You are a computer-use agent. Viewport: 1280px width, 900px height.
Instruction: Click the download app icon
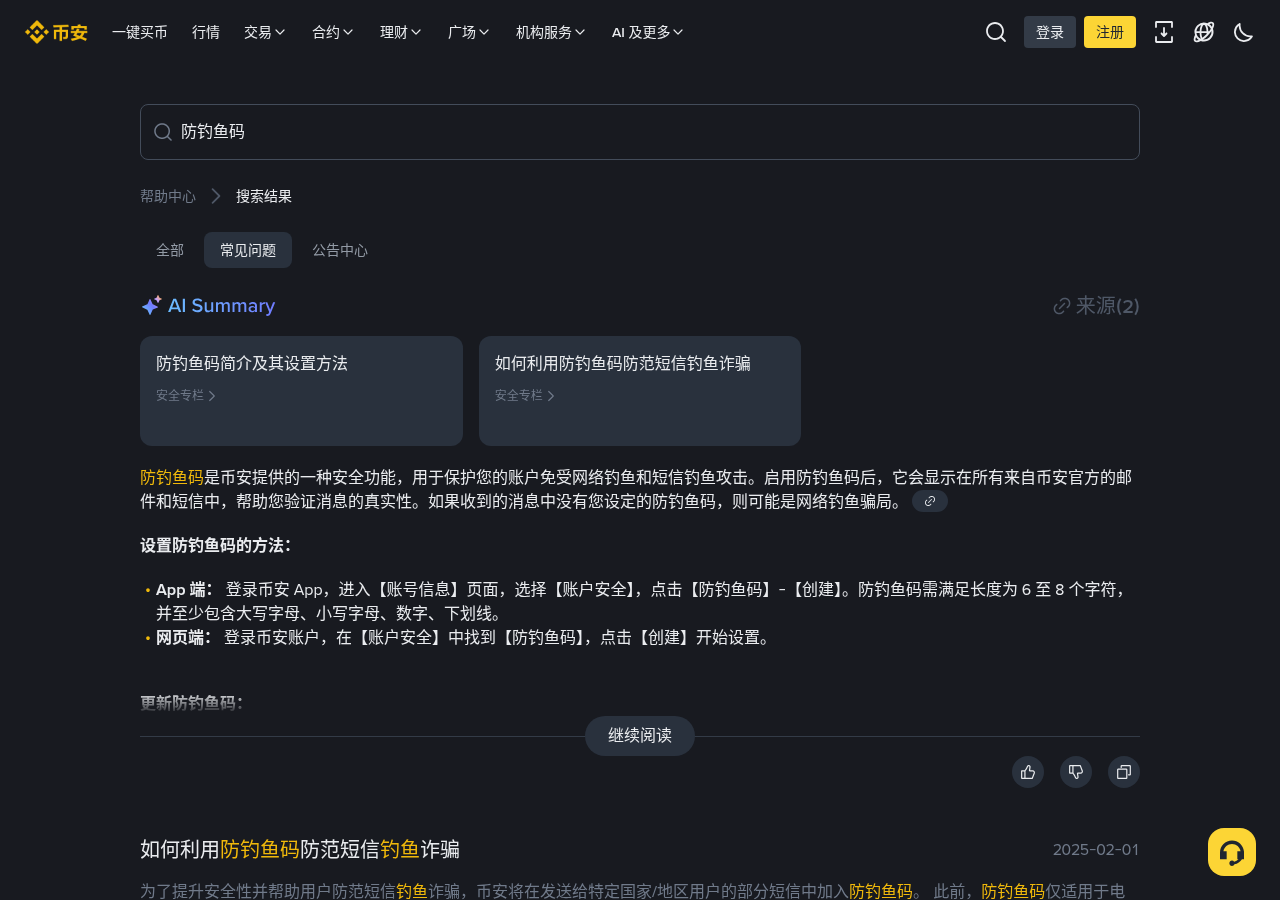[1164, 32]
